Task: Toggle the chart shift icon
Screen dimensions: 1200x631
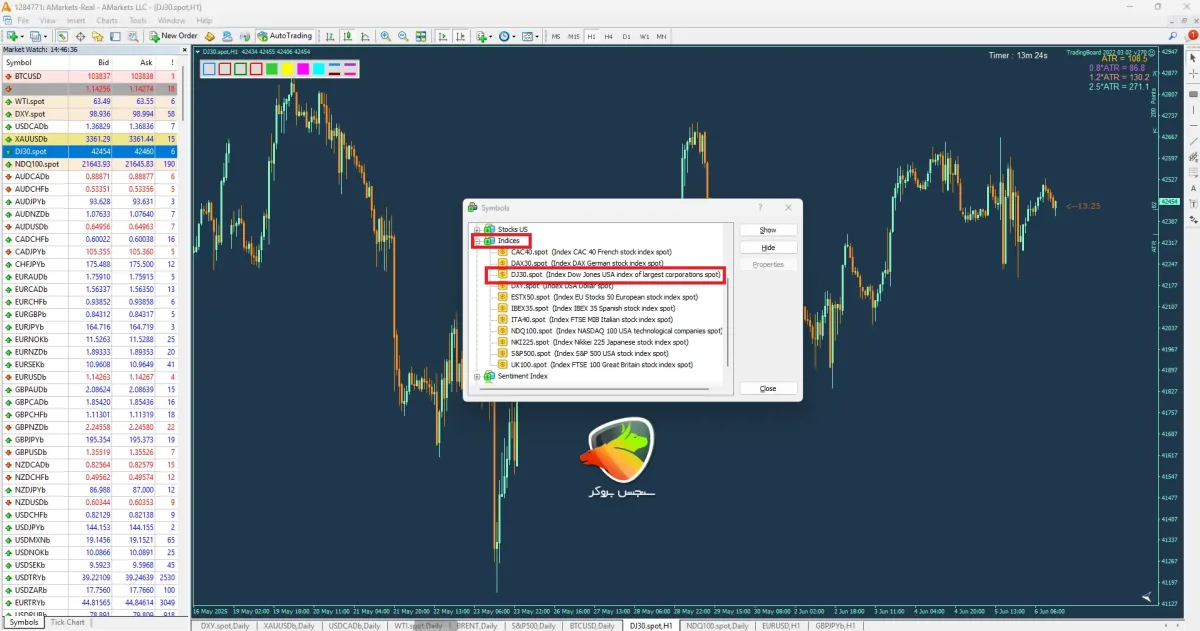Action: pos(461,36)
